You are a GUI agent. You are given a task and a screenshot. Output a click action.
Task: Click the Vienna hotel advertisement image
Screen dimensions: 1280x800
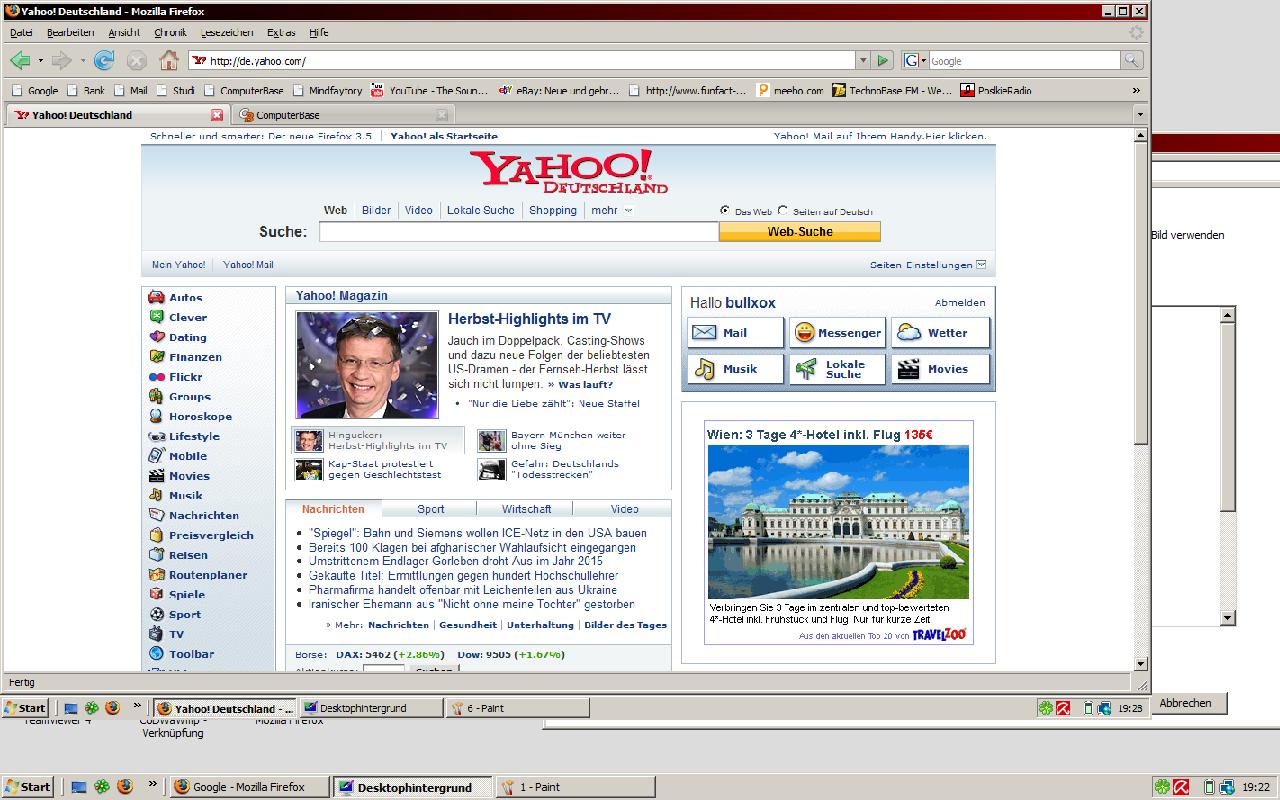click(x=838, y=522)
